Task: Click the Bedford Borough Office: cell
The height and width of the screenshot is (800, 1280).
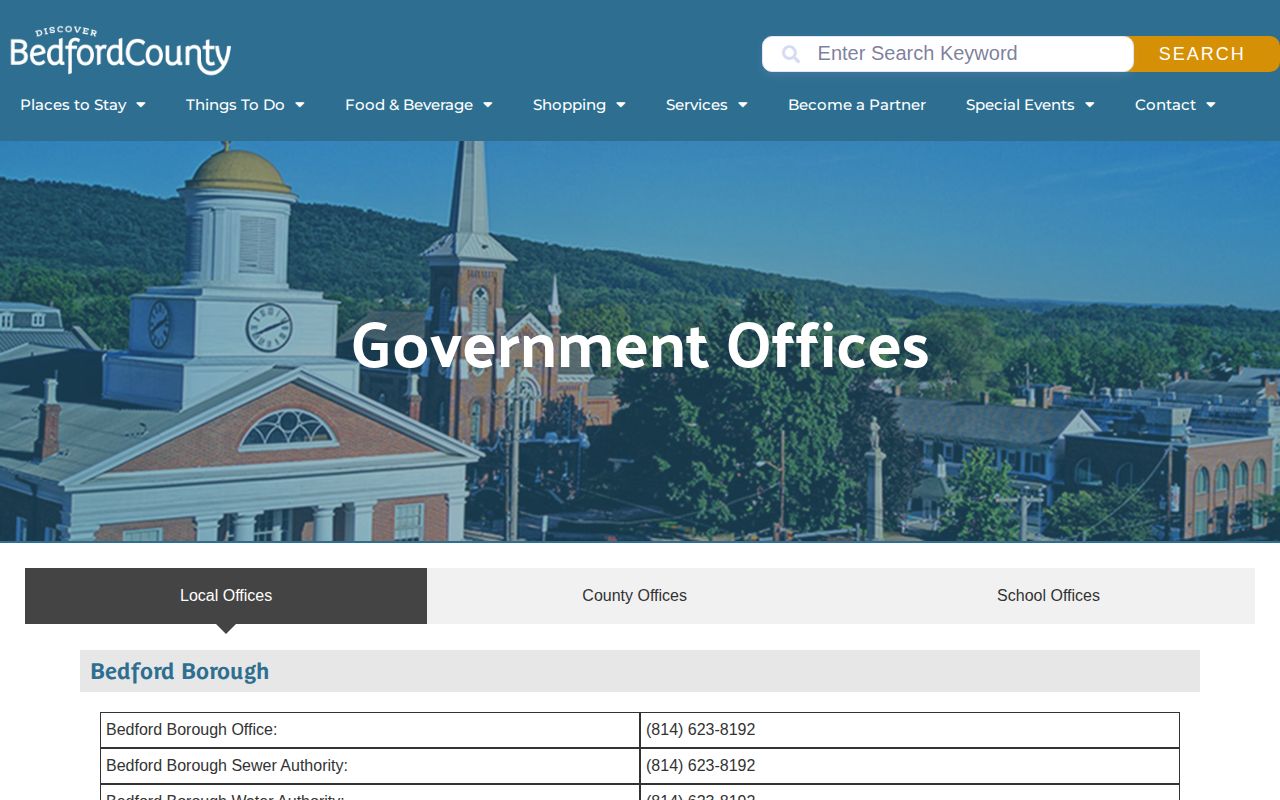Action: pyautogui.click(x=370, y=730)
